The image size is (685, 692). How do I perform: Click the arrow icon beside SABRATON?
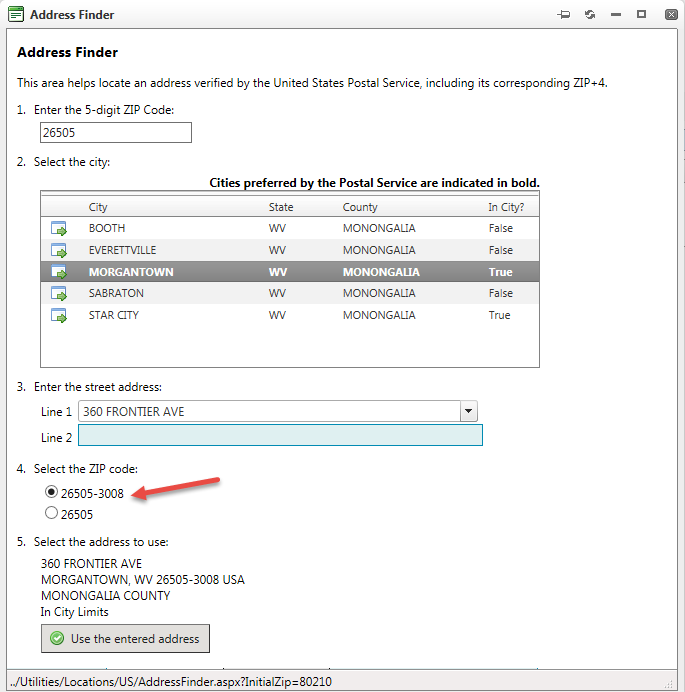pos(59,294)
